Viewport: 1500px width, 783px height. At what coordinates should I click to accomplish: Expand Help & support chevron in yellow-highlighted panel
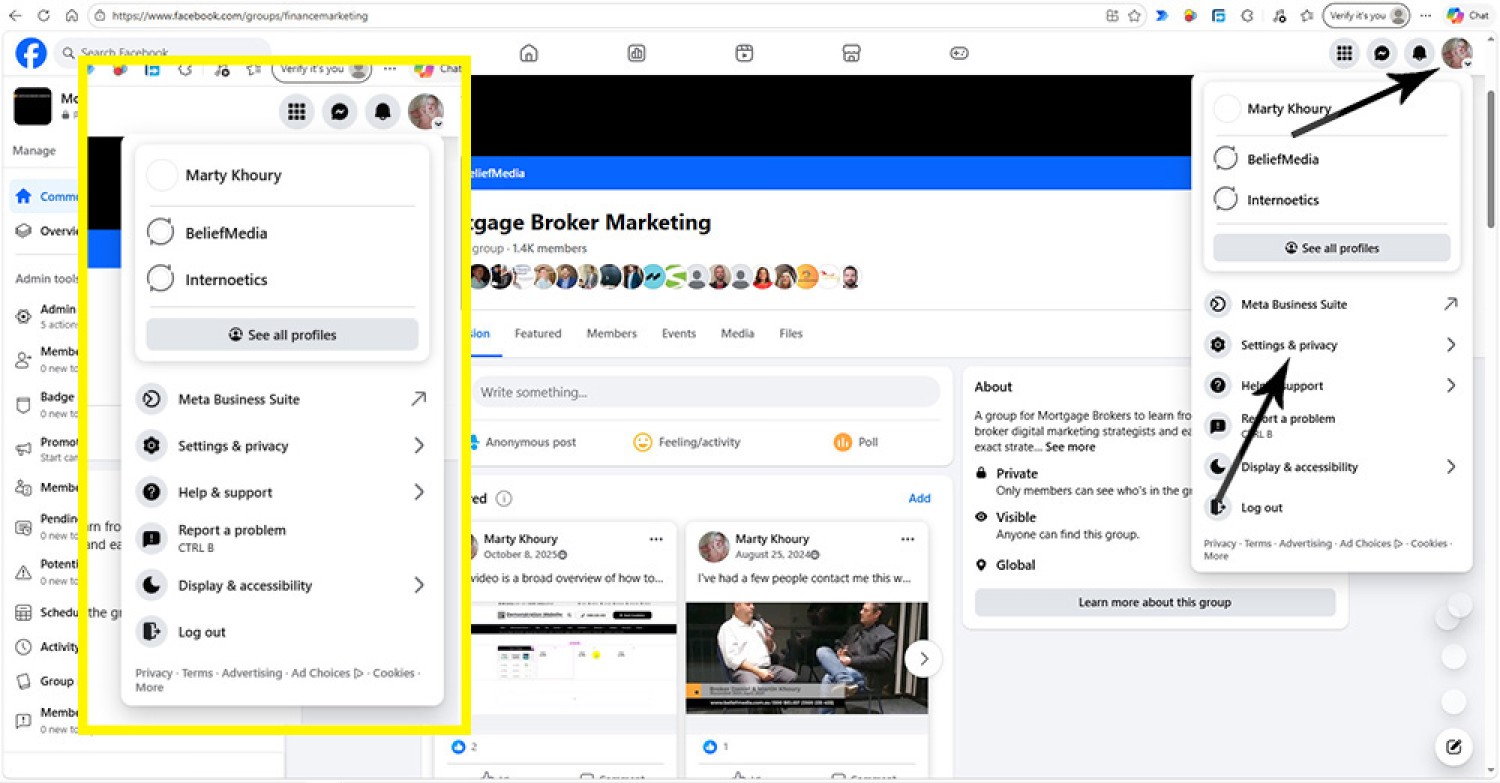(419, 492)
